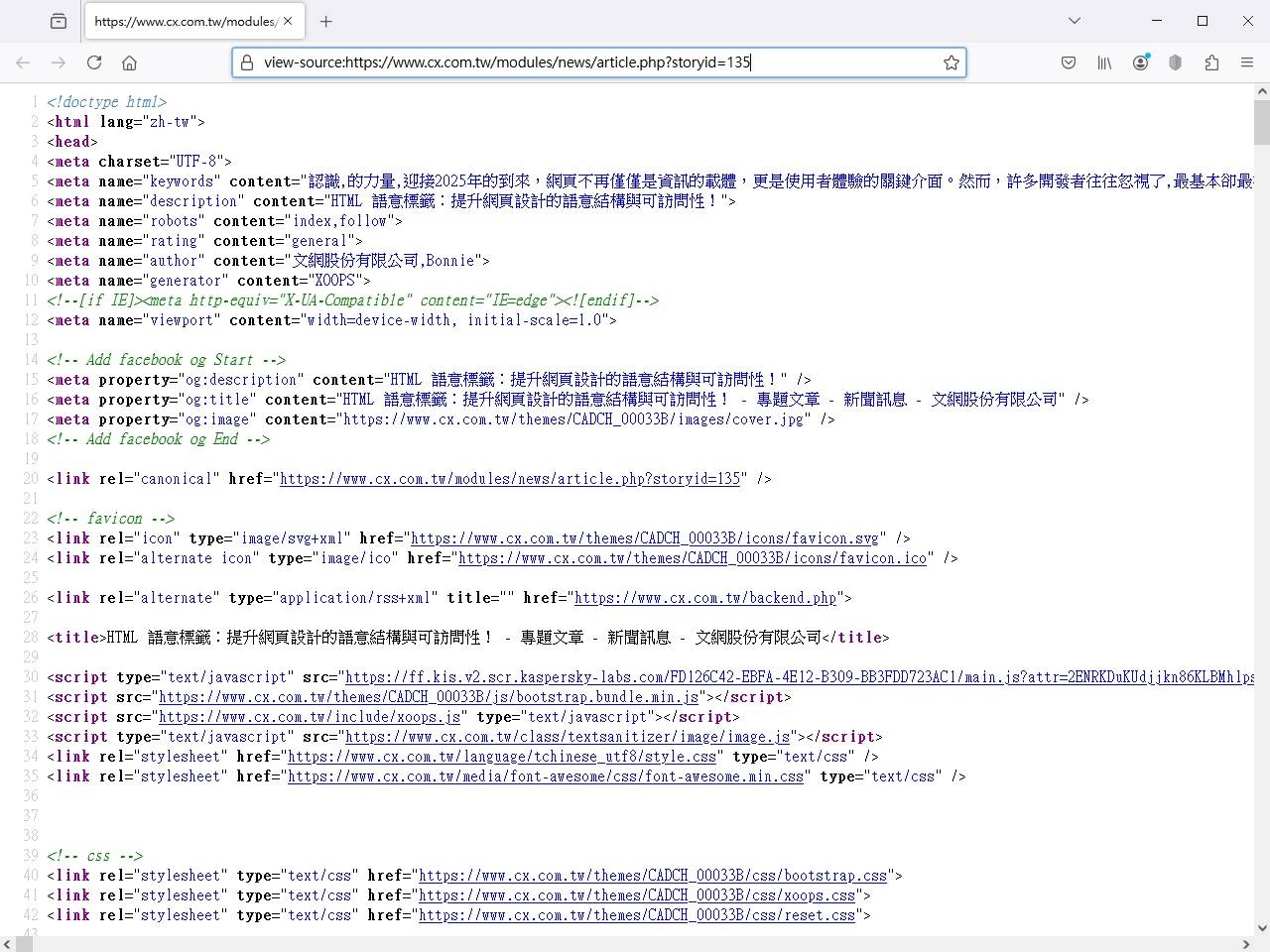Open the textsanitizer image.js link
The height and width of the screenshot is (952, 1270).
568,737
